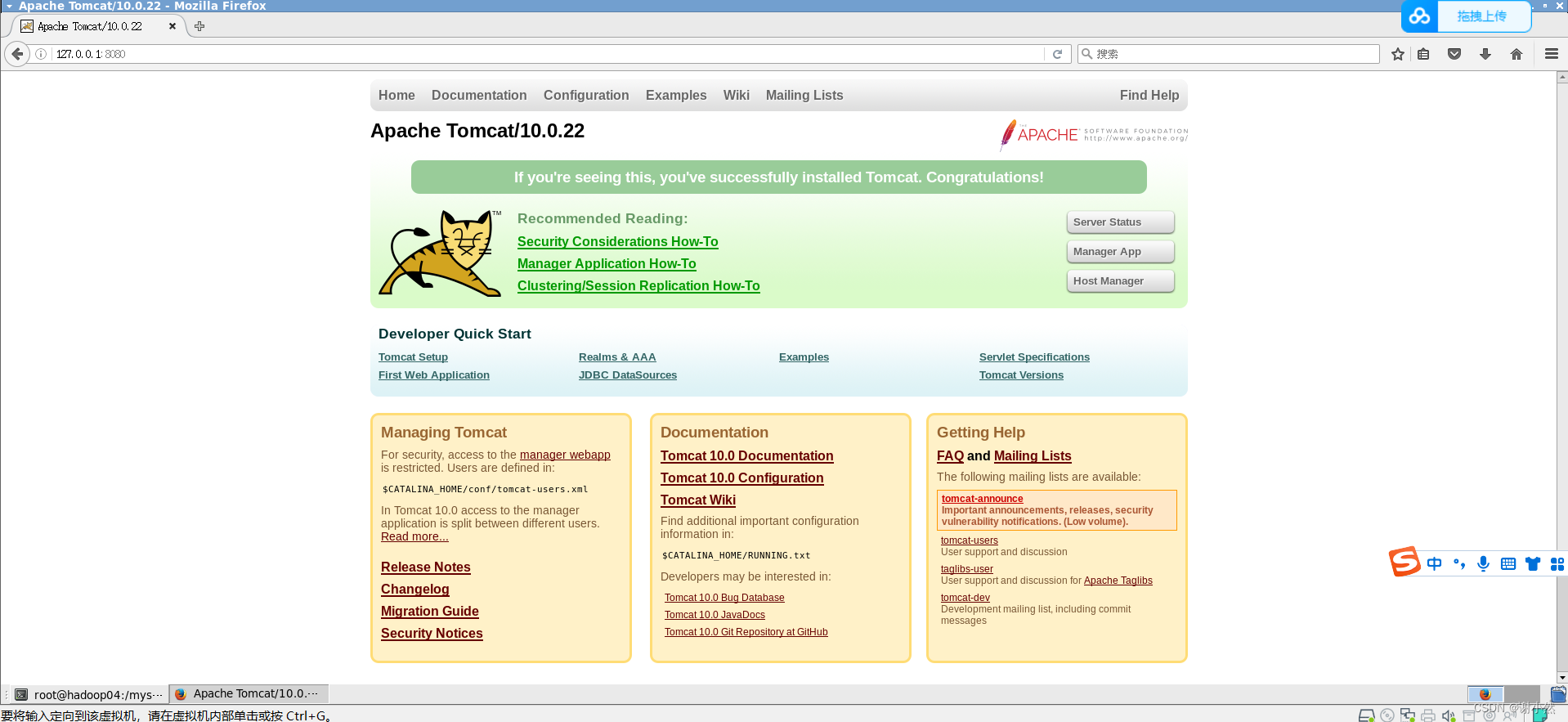
Task: Open the Mailing Lists nav item
Action: (804, 95)
